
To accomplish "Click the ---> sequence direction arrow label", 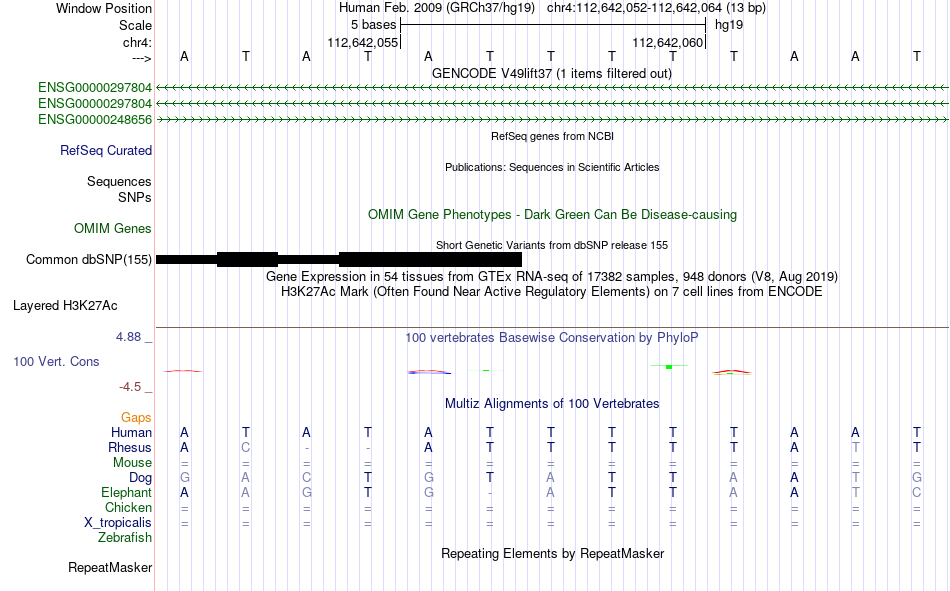I will (142, 58).
